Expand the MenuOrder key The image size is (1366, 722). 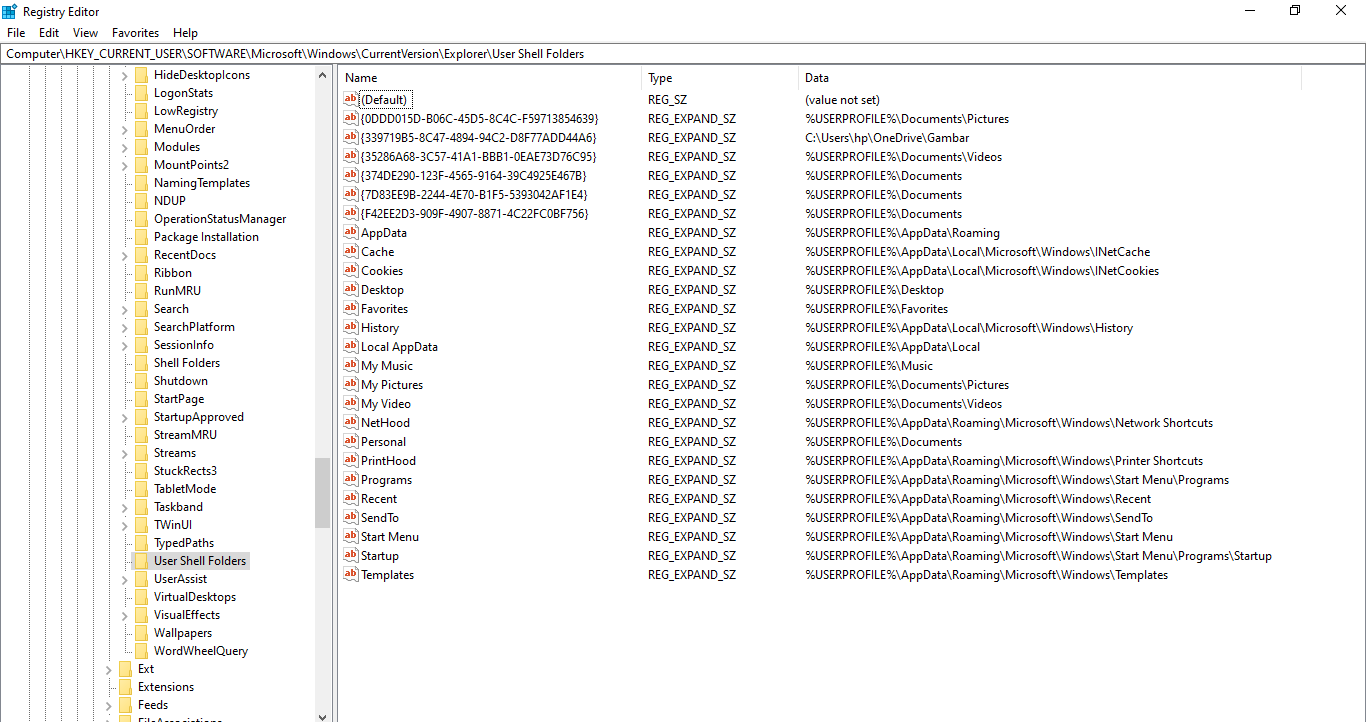[125, 129]
